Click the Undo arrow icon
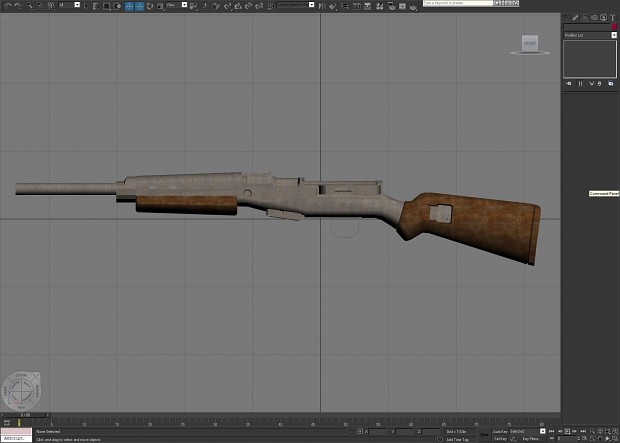Viewport: 620px width, 443px height. click(x=7, y=6)
